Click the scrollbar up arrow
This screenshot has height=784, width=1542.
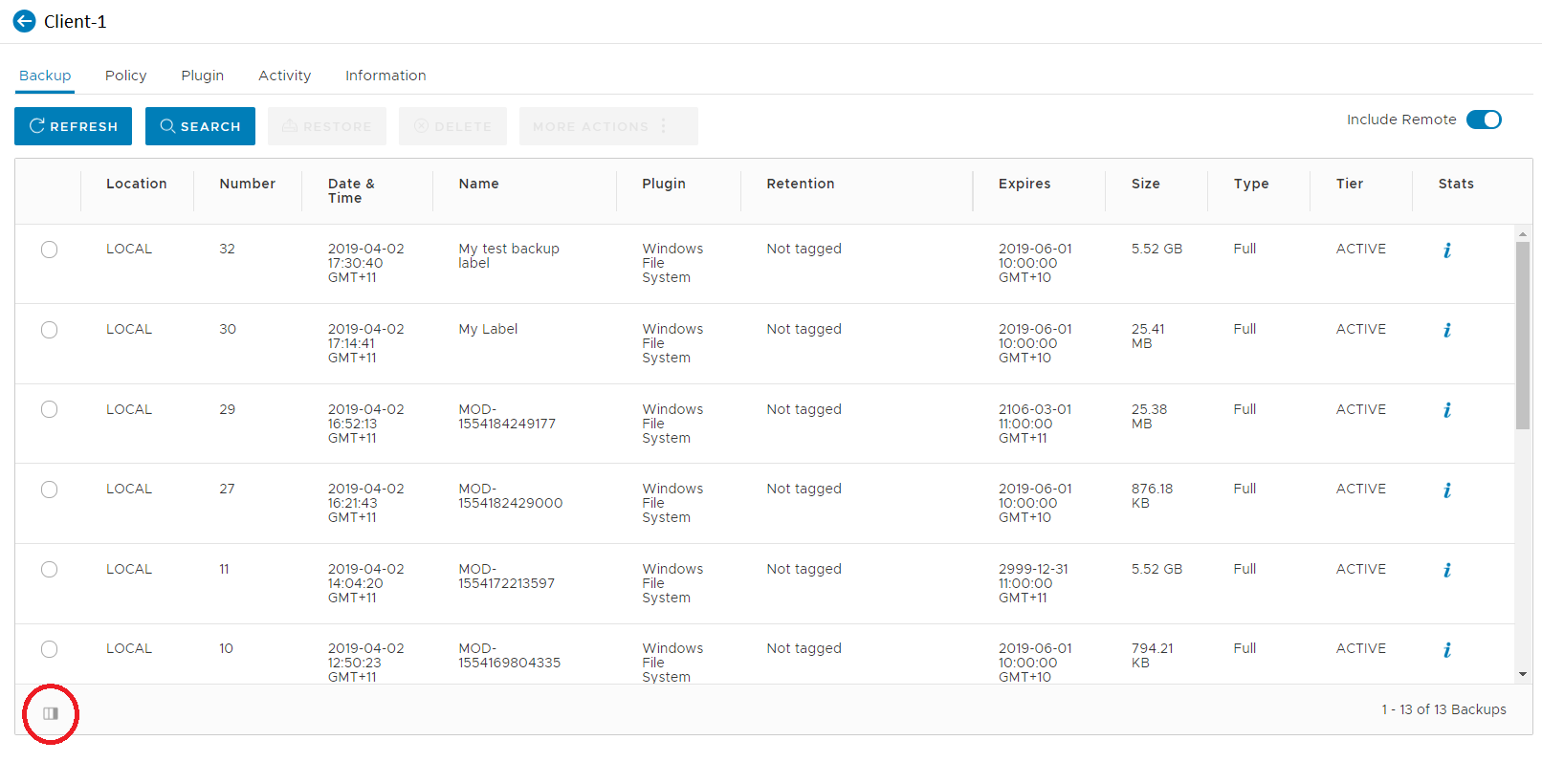click(1523, 234)
